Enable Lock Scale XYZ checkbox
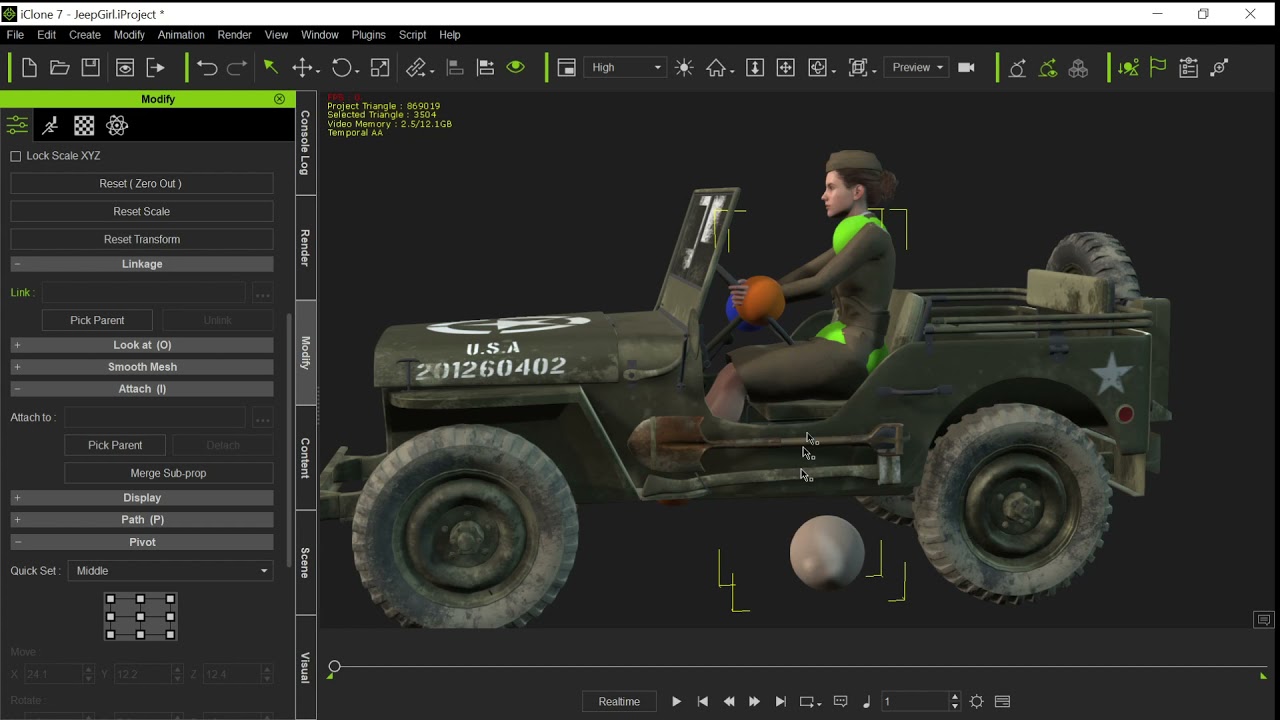1280x720 pixels. 16,156
